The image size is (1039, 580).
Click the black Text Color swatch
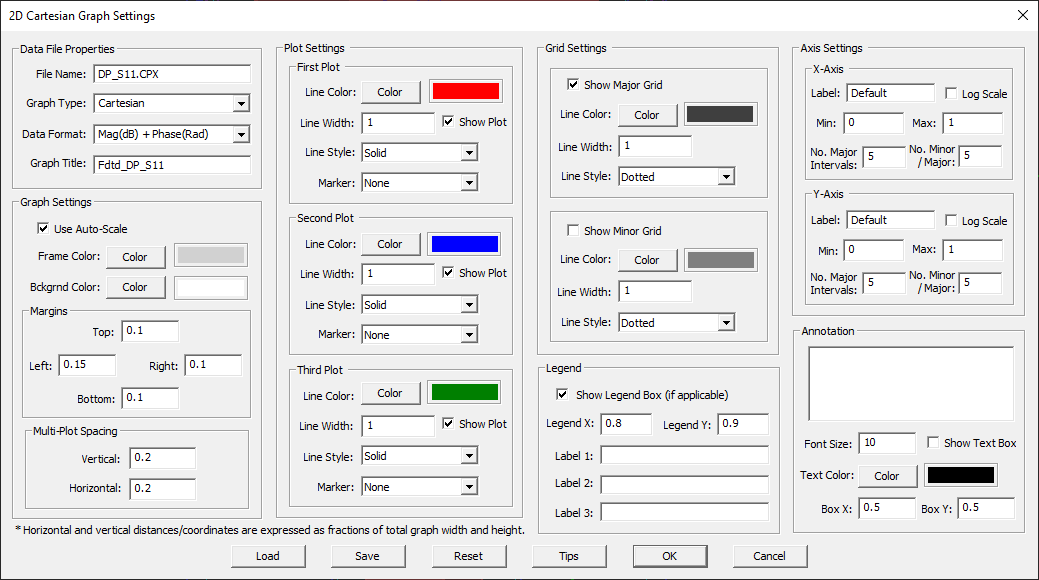[x=961, y=476]
